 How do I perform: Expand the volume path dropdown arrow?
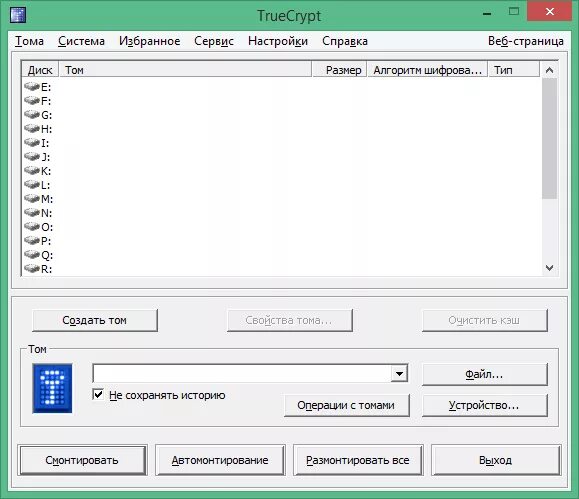pos(399,374)
